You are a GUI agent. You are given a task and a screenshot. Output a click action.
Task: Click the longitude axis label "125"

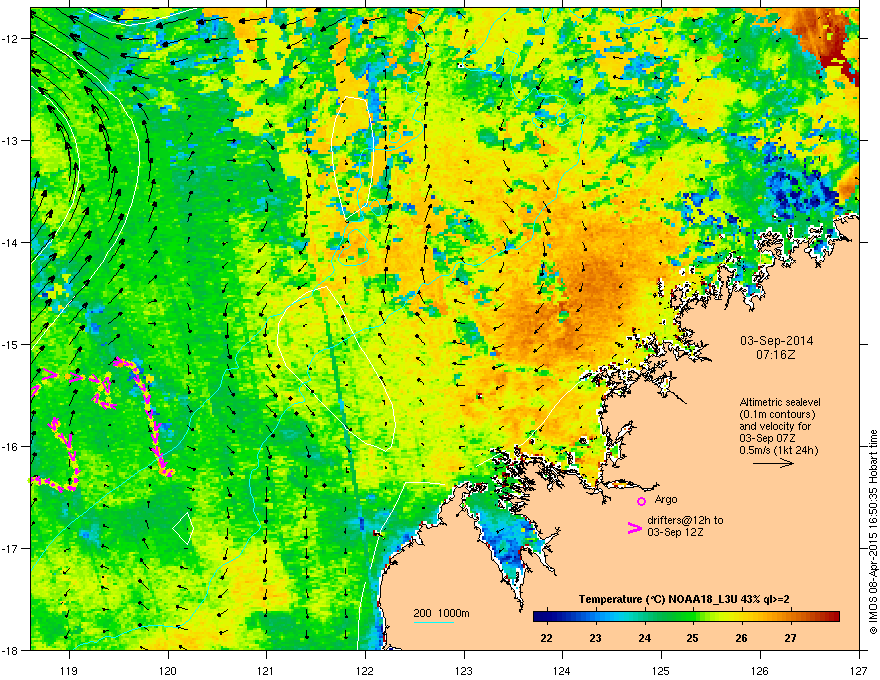pyautogui.click(x=661, y=670)
